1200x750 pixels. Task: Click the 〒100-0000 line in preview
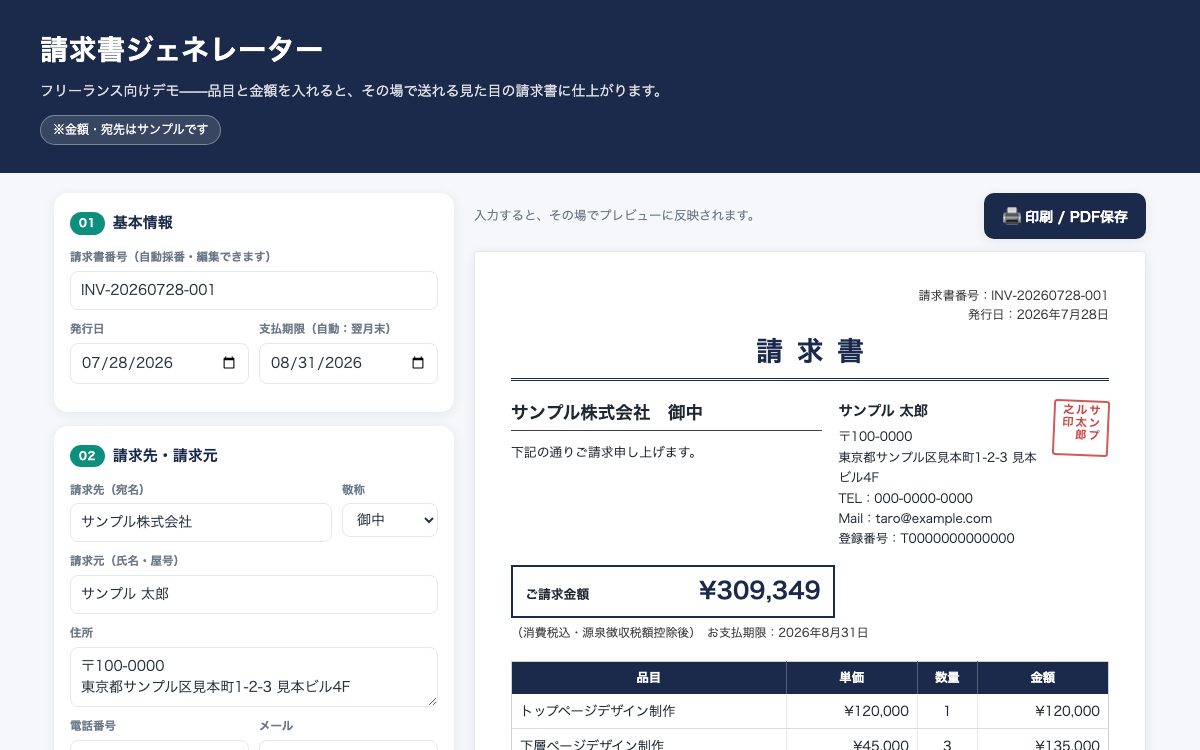(x=875, y=436)
